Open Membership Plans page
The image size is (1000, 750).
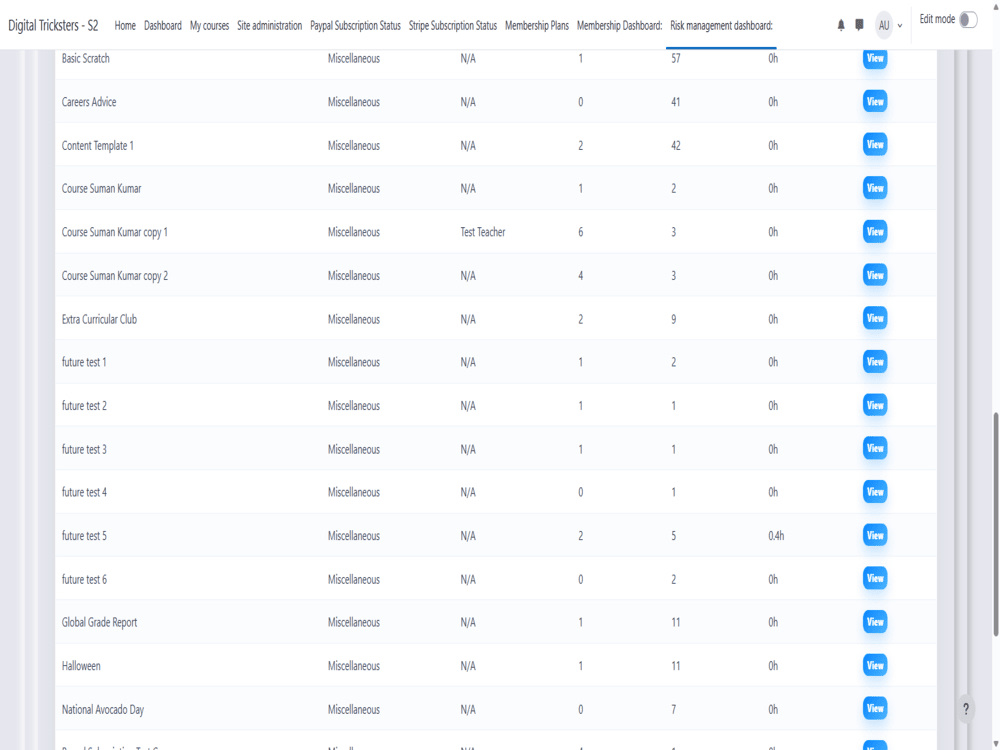(537, 26)
